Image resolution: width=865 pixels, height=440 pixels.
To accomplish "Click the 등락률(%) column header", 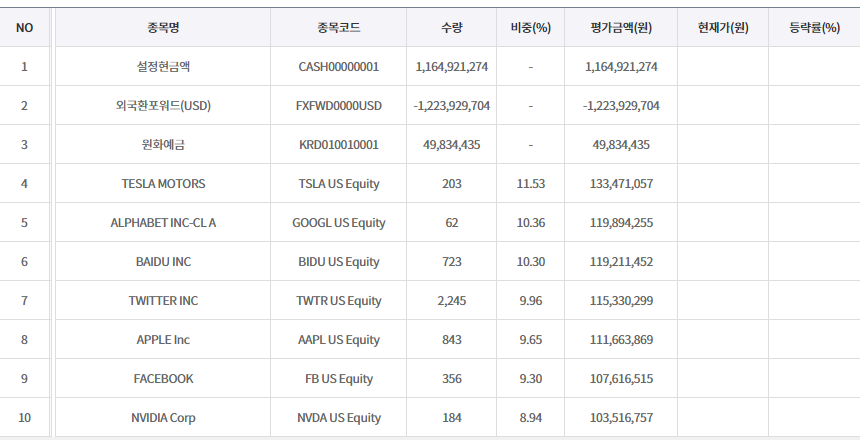I will [814, 28].
